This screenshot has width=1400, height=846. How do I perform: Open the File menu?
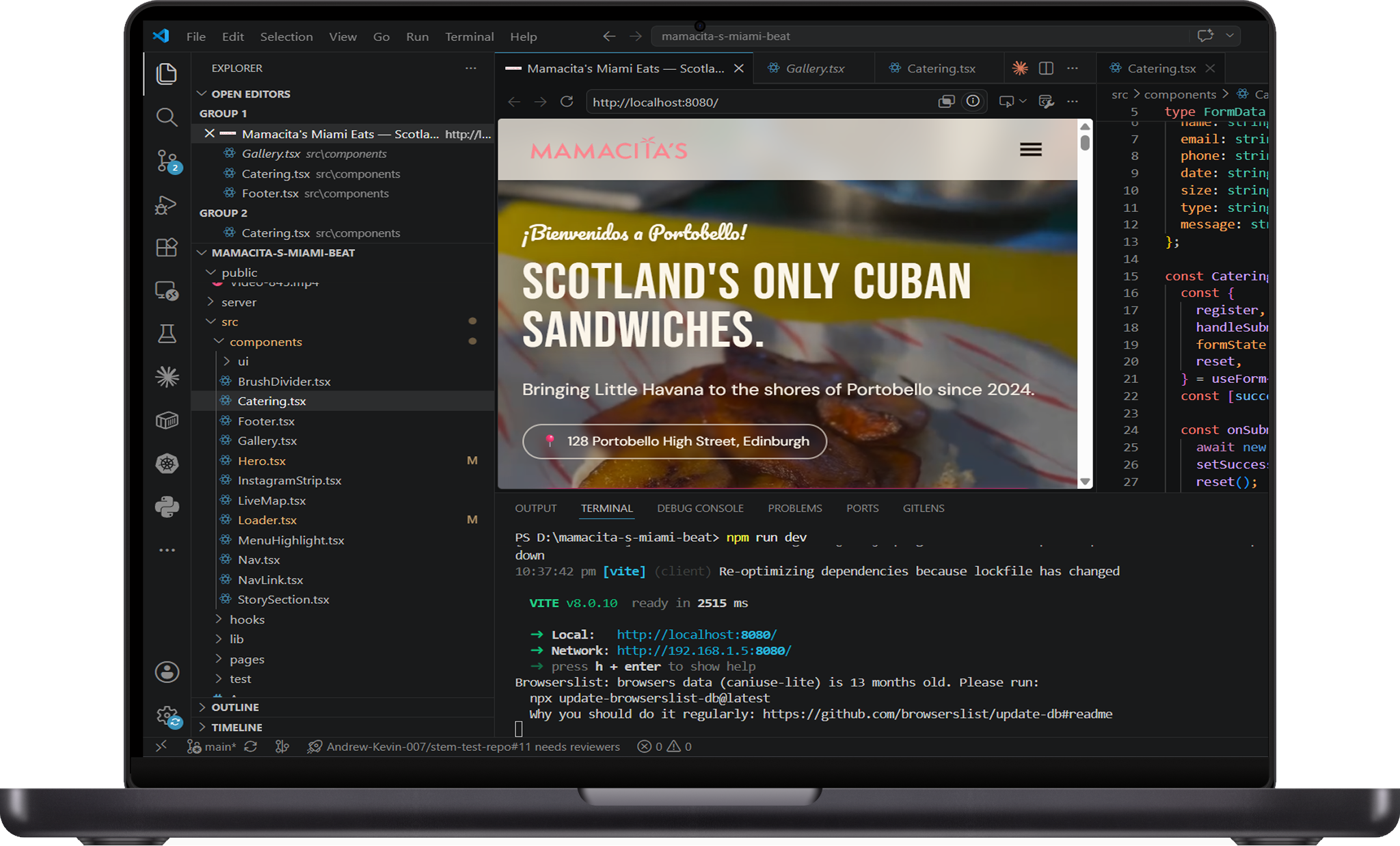(x=196, y=36)
